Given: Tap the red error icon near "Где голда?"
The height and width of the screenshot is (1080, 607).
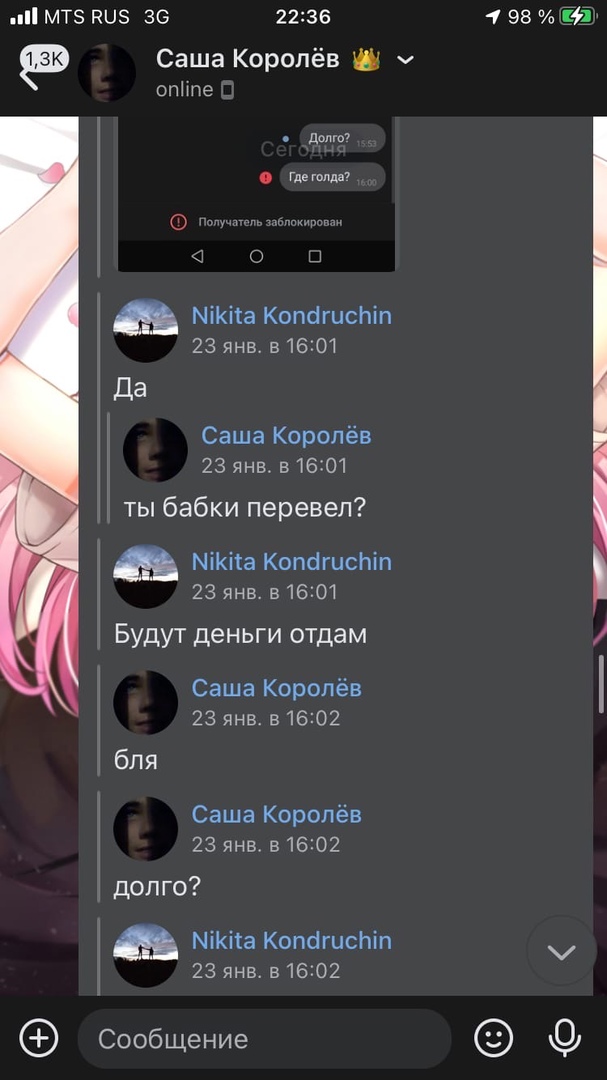Looking at the screenshot, I should (x=265, y=178).
